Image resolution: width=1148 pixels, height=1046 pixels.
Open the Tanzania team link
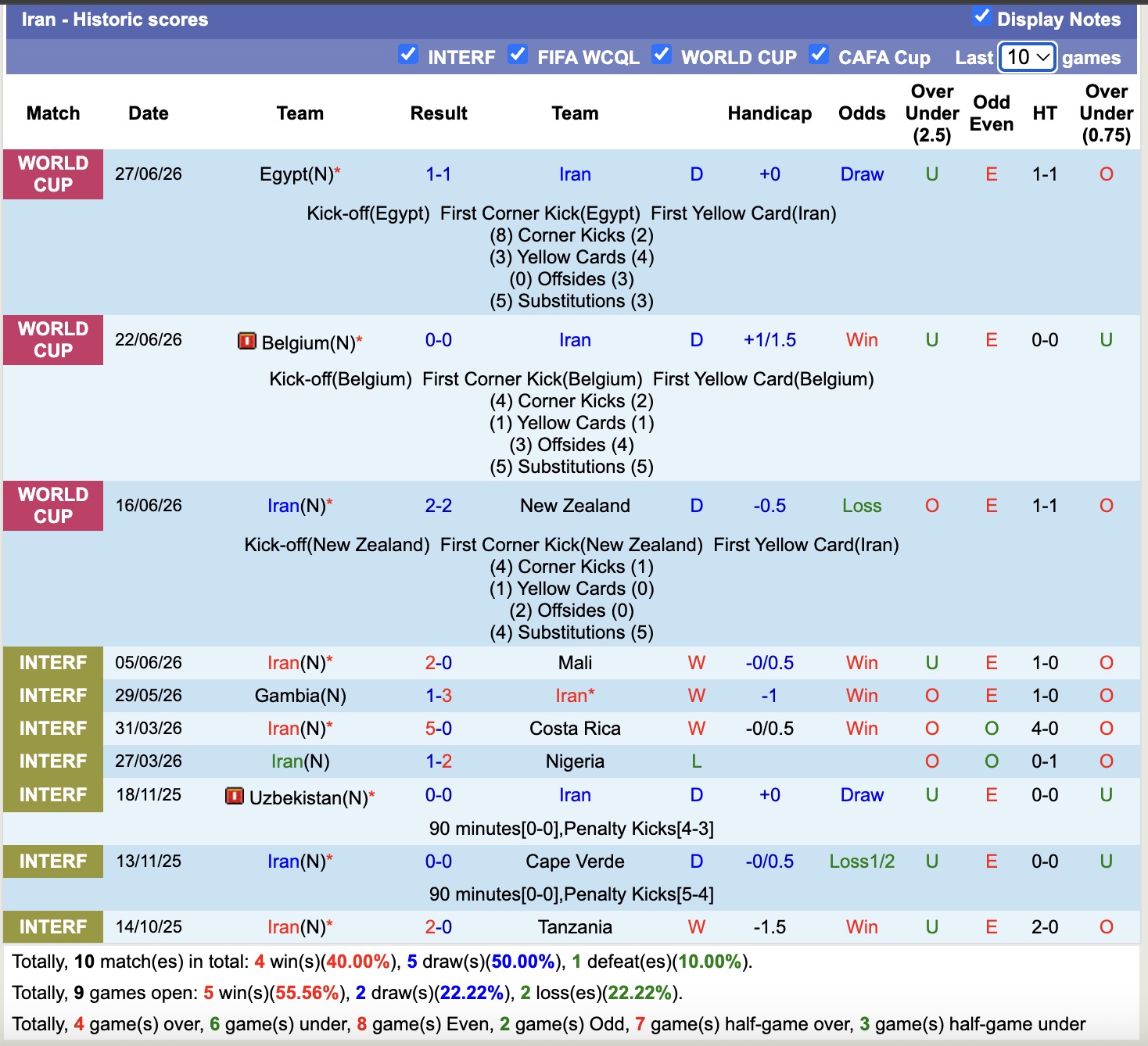tap(575, 927)
